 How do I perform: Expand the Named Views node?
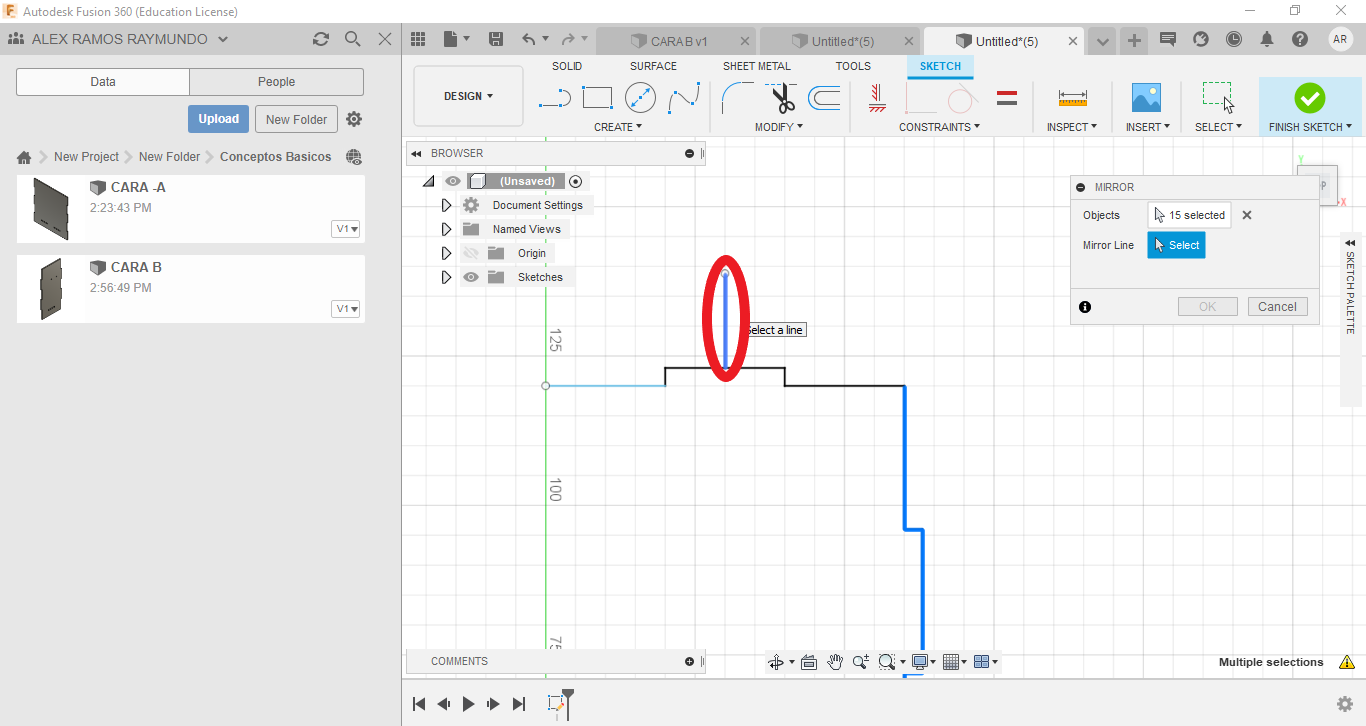pos(446,229)
